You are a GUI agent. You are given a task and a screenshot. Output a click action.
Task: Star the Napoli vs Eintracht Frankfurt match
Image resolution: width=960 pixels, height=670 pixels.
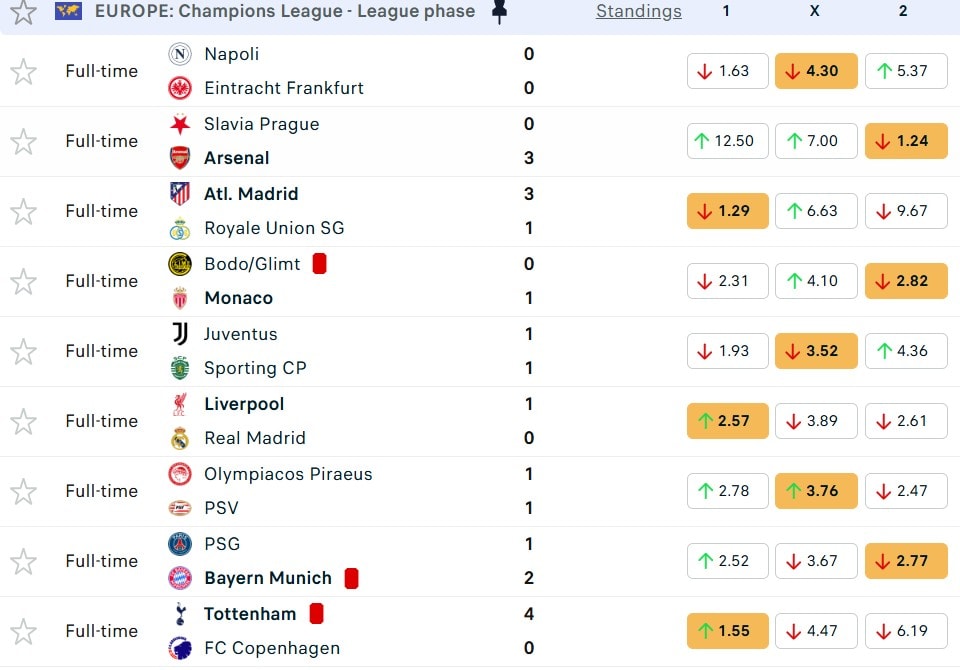tap(23, 71)
